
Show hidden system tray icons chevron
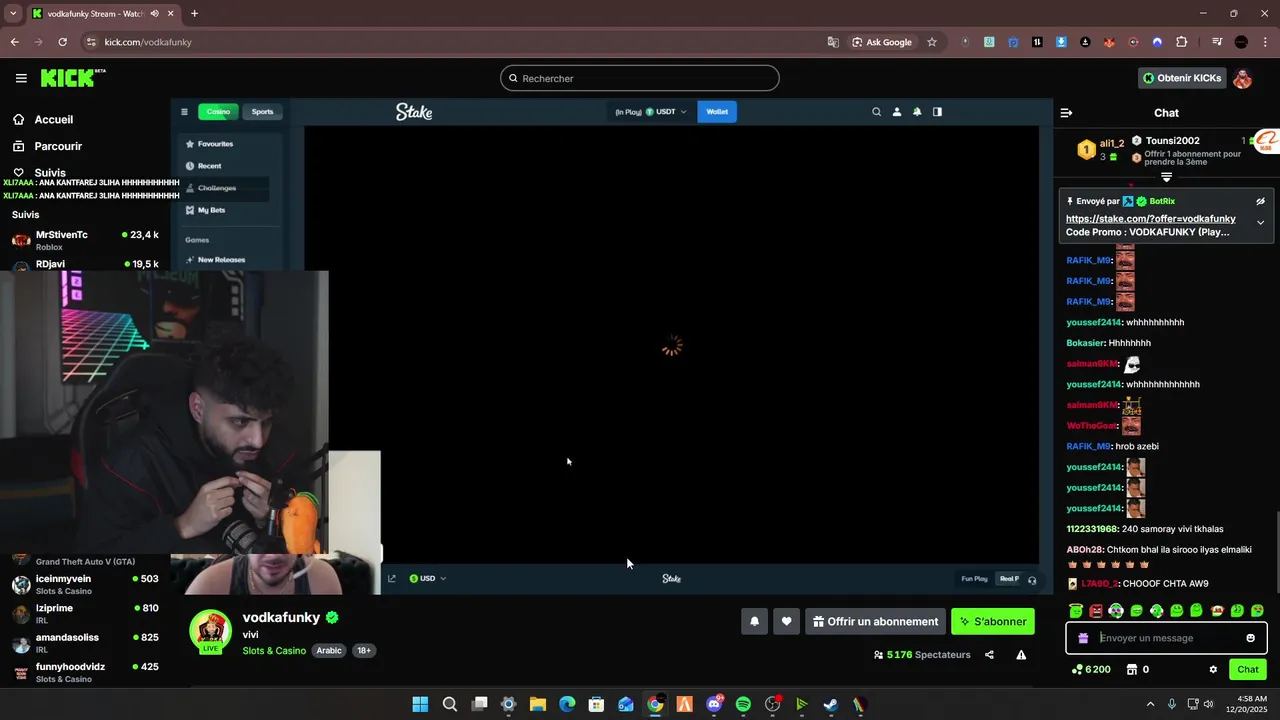pos(1150,704)
